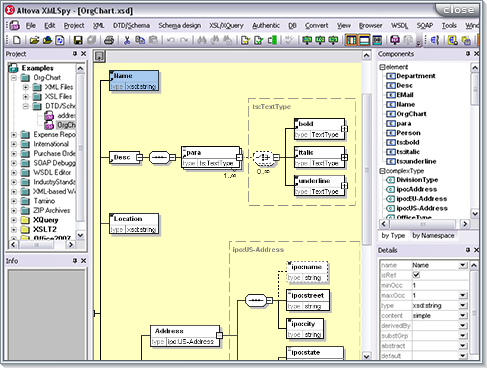
Task: Open the maxOcc dropdown in Details
Action: [x=463, y=295]
